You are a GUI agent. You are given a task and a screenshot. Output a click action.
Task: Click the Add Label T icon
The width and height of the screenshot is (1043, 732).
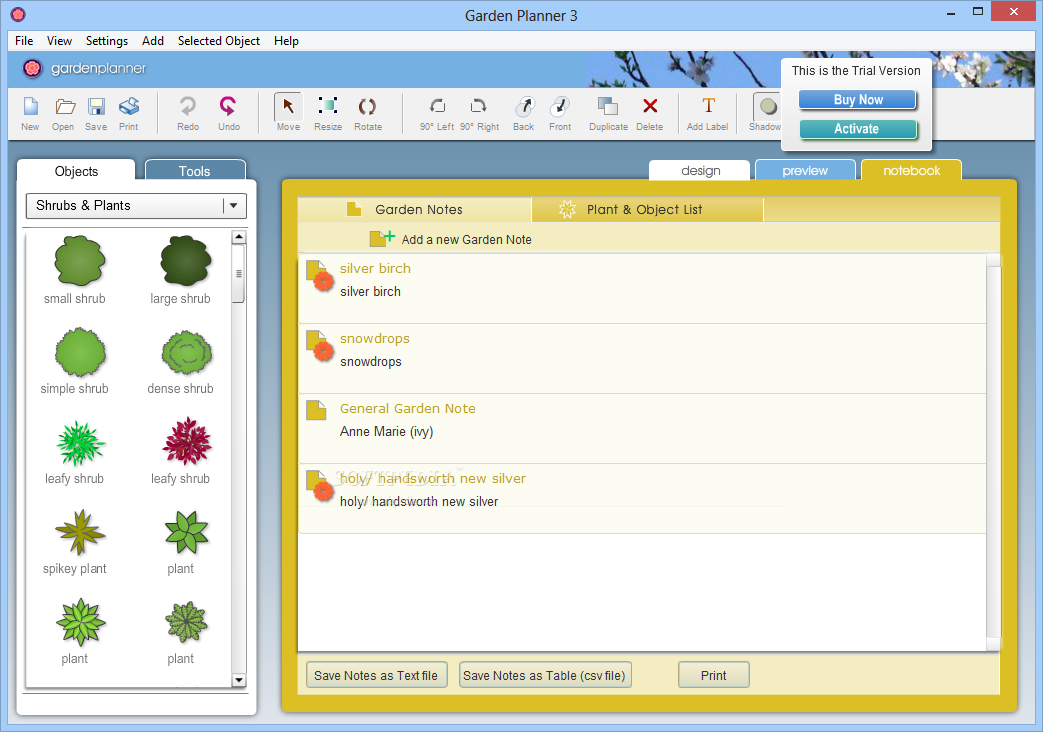(708, 106)
